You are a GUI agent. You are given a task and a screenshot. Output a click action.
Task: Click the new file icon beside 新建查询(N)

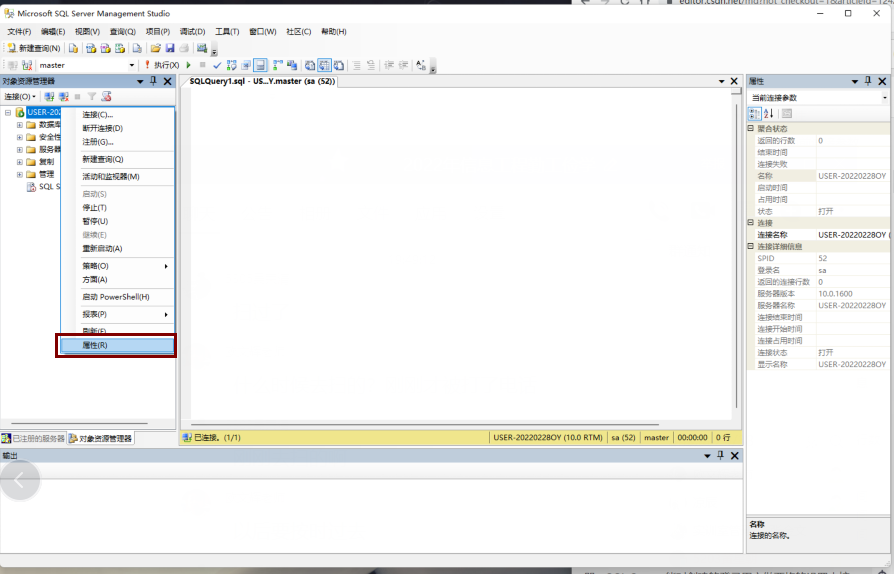click(x=73, y=48)
